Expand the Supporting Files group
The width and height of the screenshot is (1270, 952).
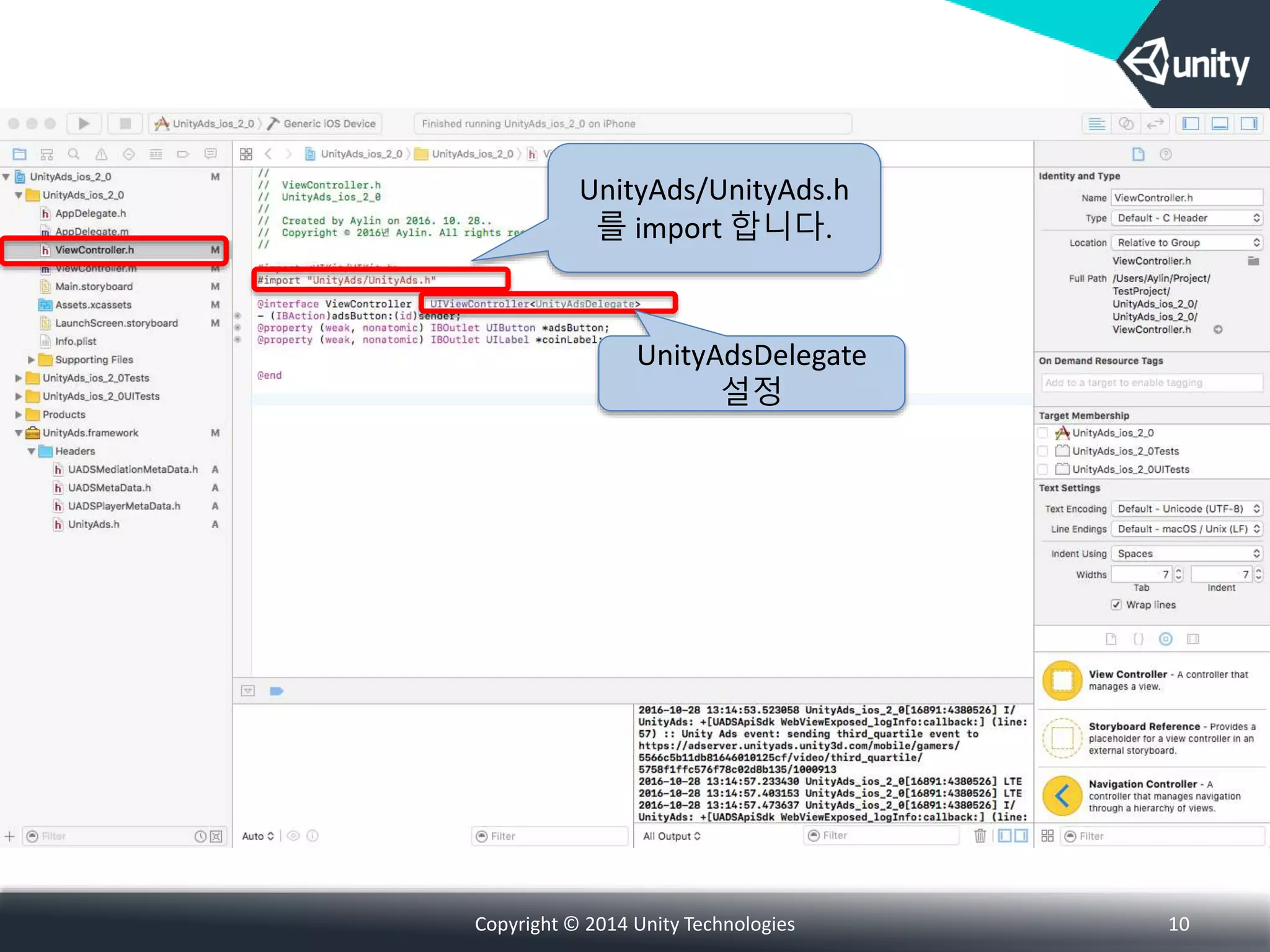coord(31,360)
